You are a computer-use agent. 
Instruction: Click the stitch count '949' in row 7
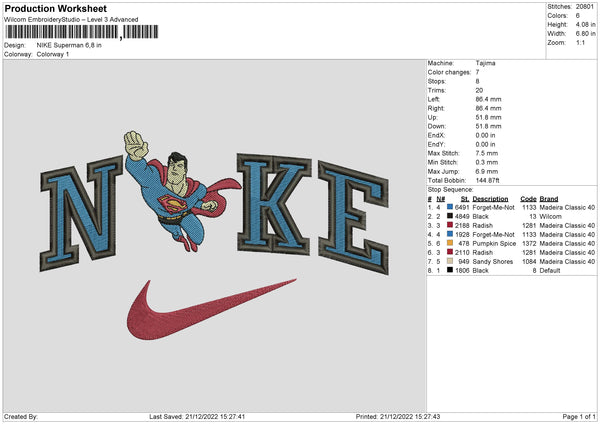click(463, 261)
